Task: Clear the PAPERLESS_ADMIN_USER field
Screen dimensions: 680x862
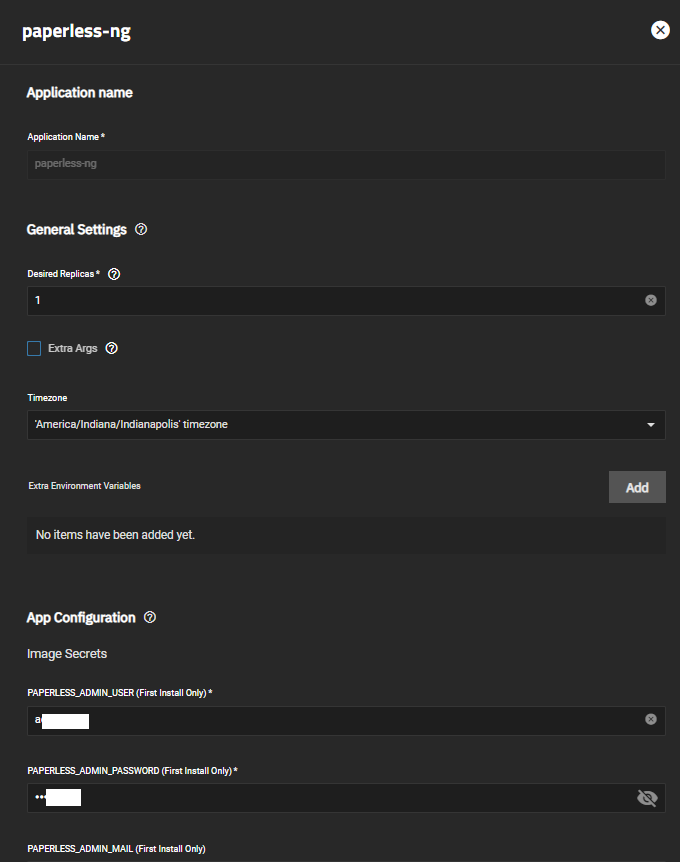Action: pos(650,719)
